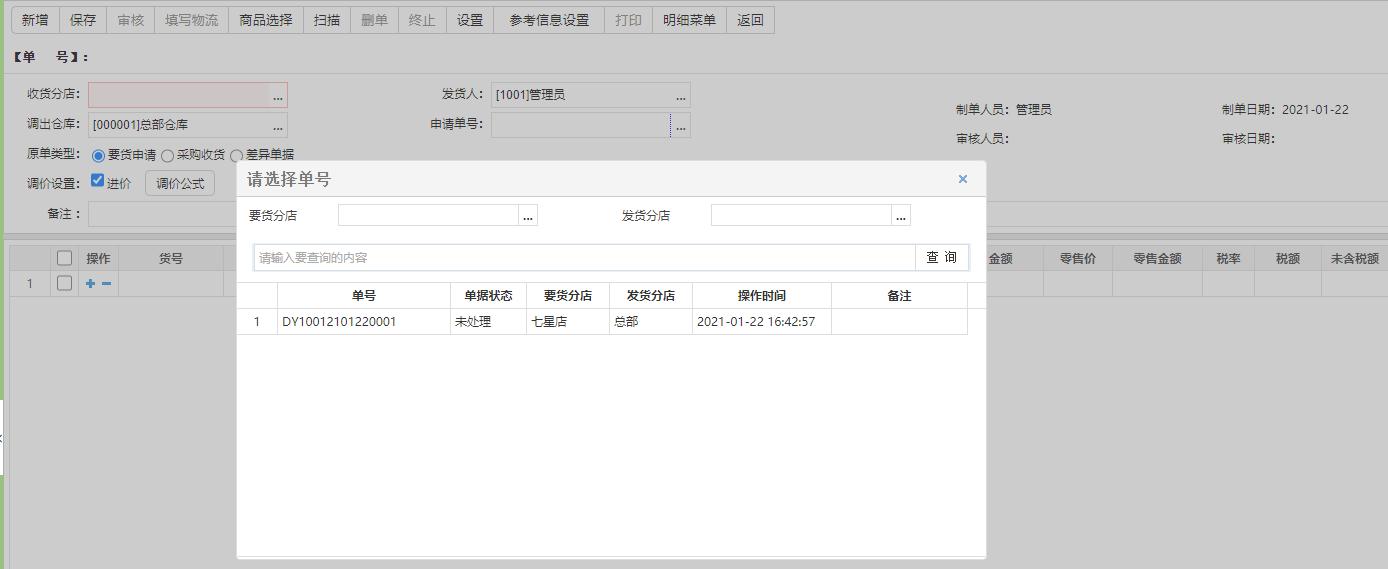The width and height of the screenshot is (1388, 569).
Task: Click the 备注 column header in dialog
Action: point(899,296)
